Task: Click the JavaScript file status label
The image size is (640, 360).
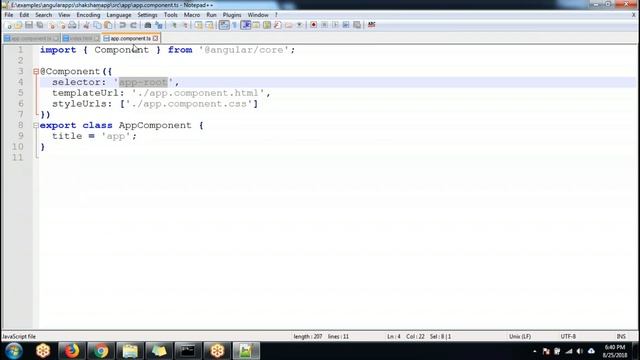Action: point(19,337)
